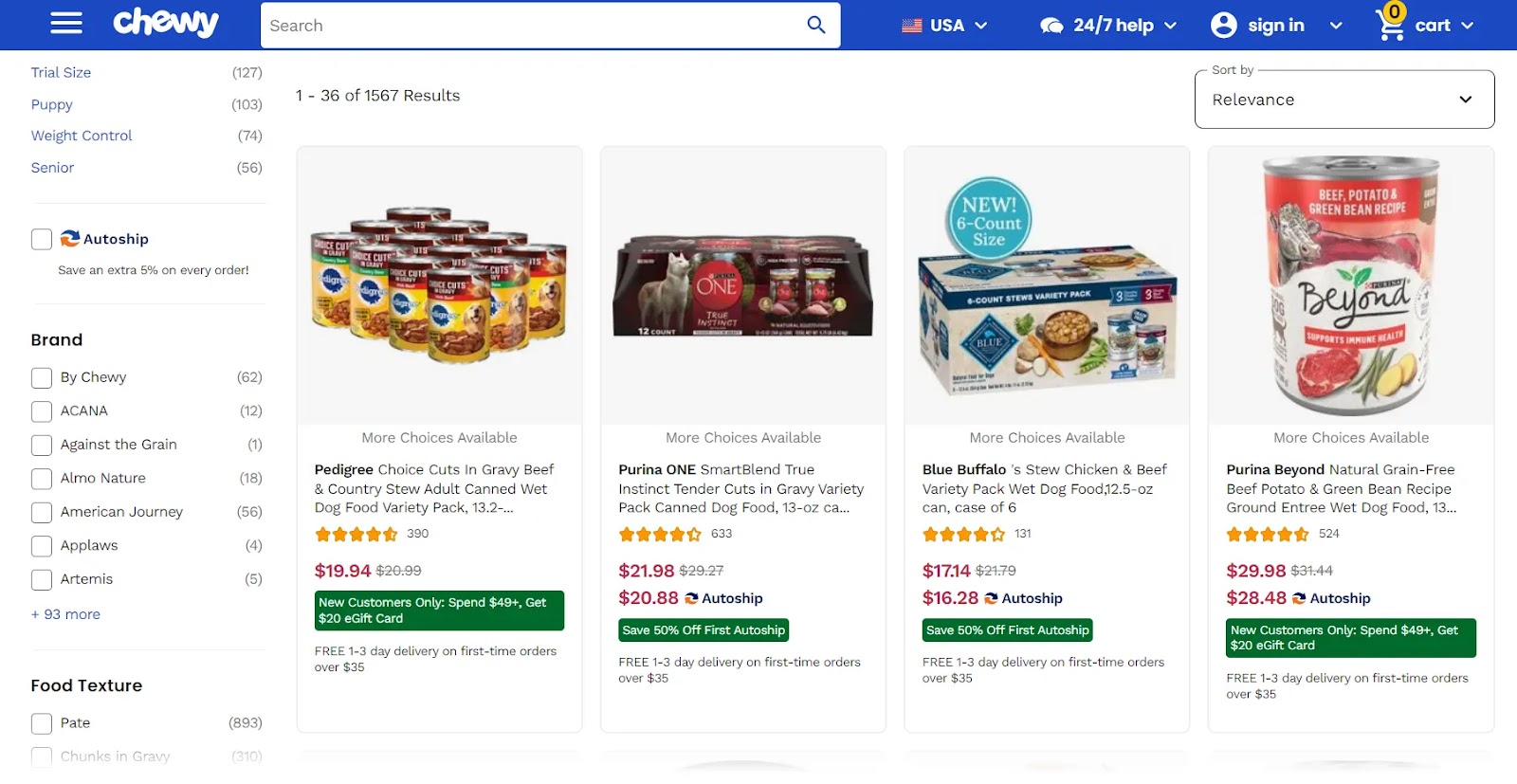Check the By Chewy brand filter
This screenshot has height=784, width=1517.
41,377
